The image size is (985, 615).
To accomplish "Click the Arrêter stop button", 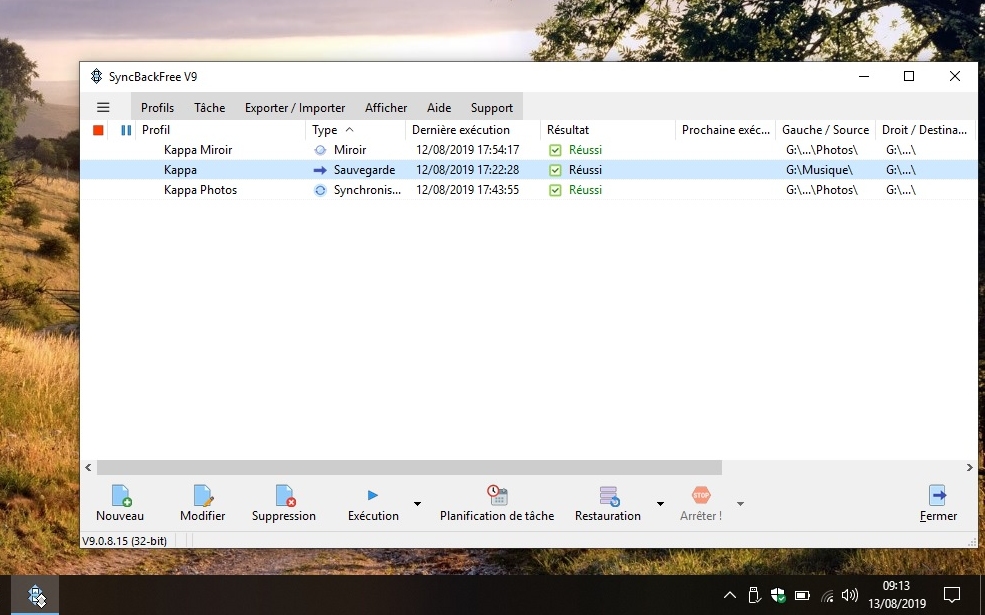I will 700,503.
